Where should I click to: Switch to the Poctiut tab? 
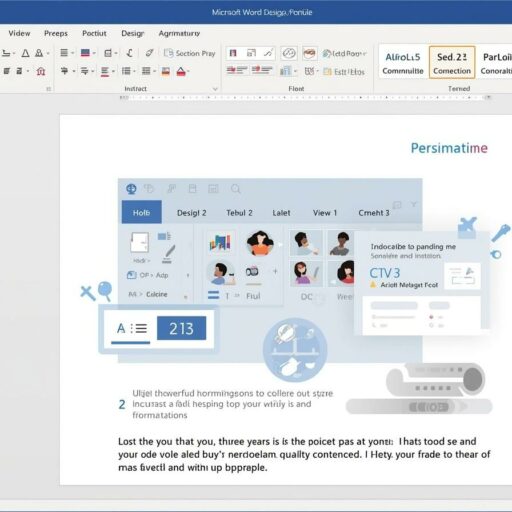pos(94,33)
